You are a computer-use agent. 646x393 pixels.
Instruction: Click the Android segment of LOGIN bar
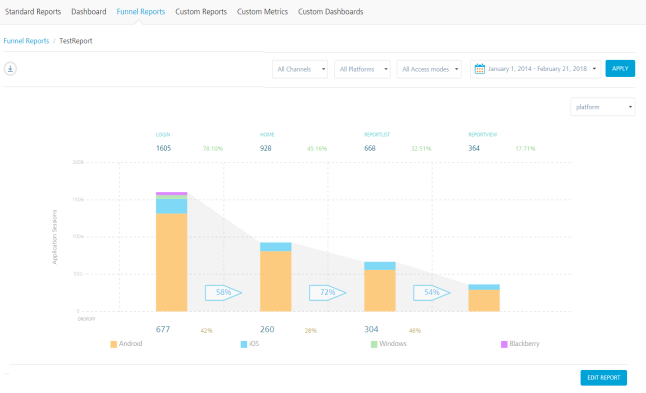(x=171, y=262)
